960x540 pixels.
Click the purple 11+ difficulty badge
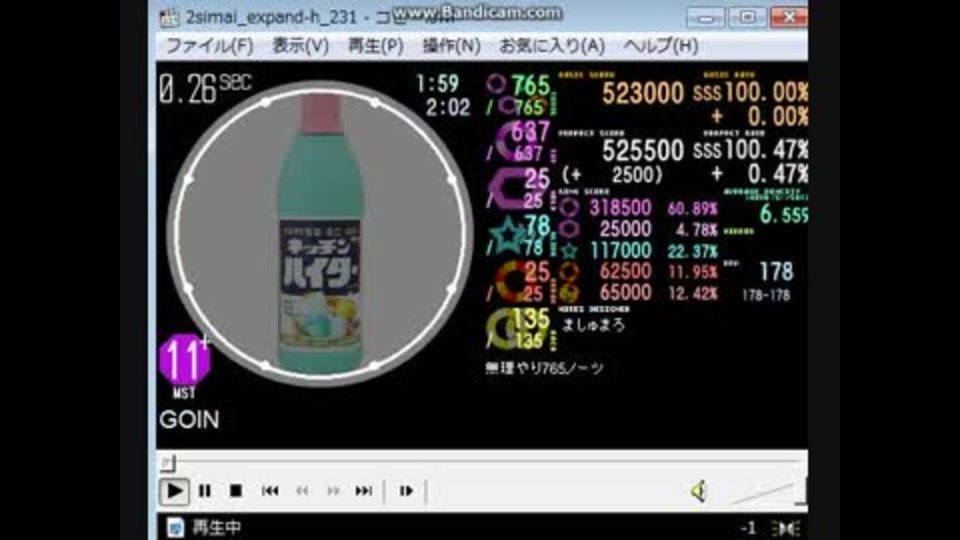pos(184,360)
